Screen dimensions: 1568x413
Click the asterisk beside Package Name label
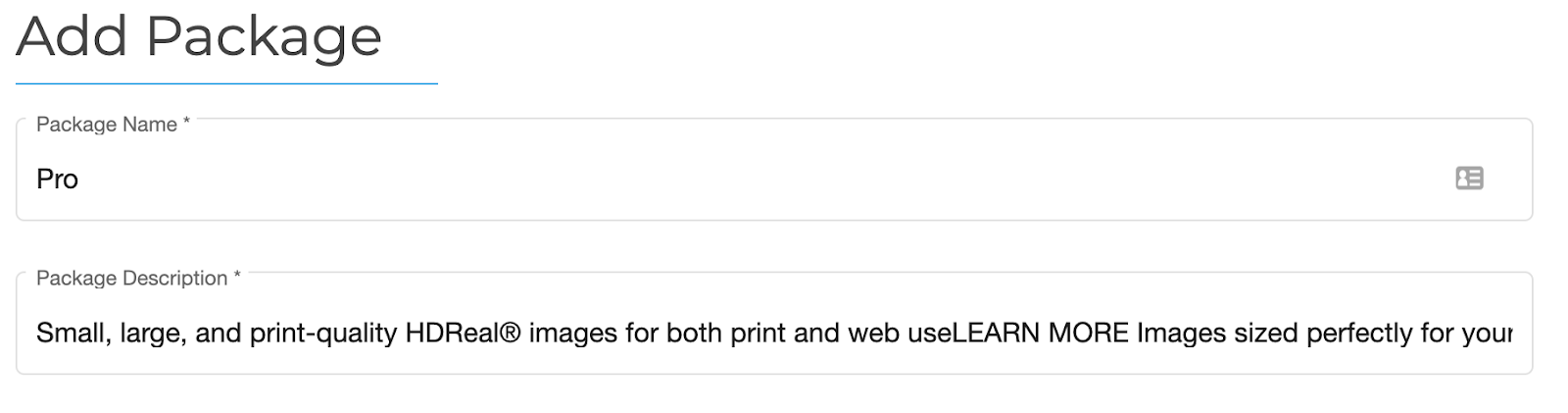tap(186, 123)
